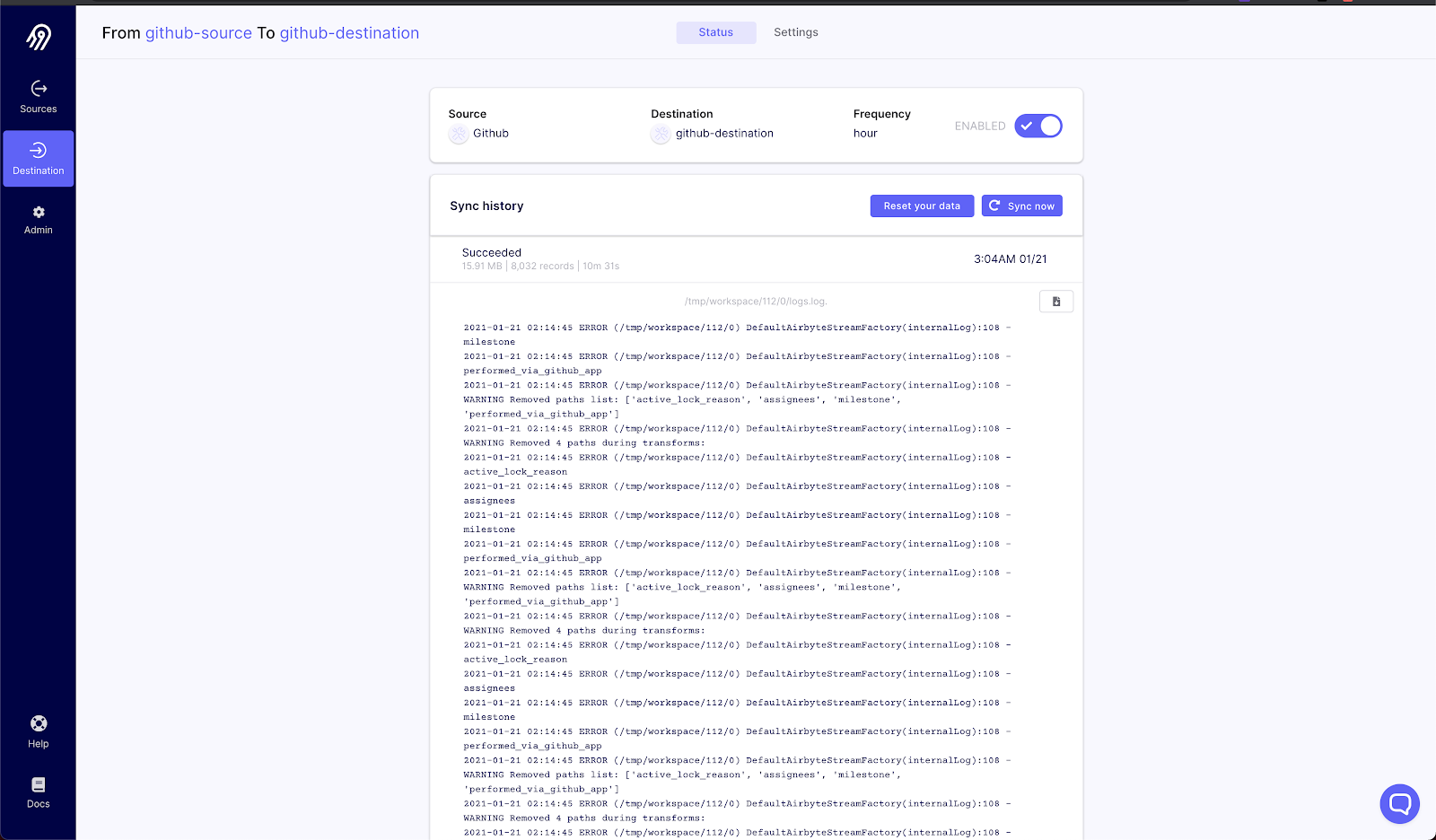Click the Reset your data button

click(922, 206)
